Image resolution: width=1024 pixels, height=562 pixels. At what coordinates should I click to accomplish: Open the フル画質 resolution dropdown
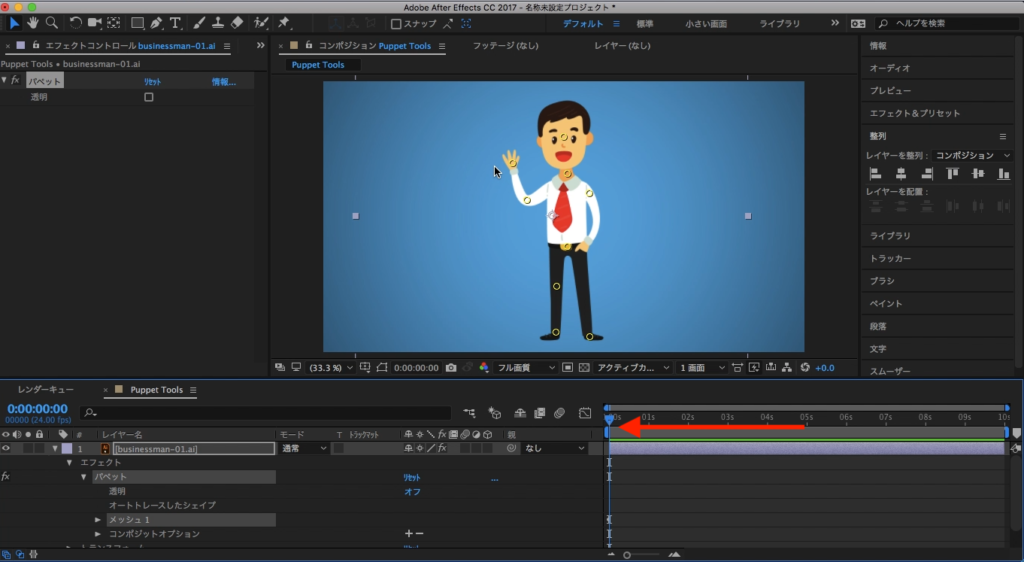[x=526, y=368]
